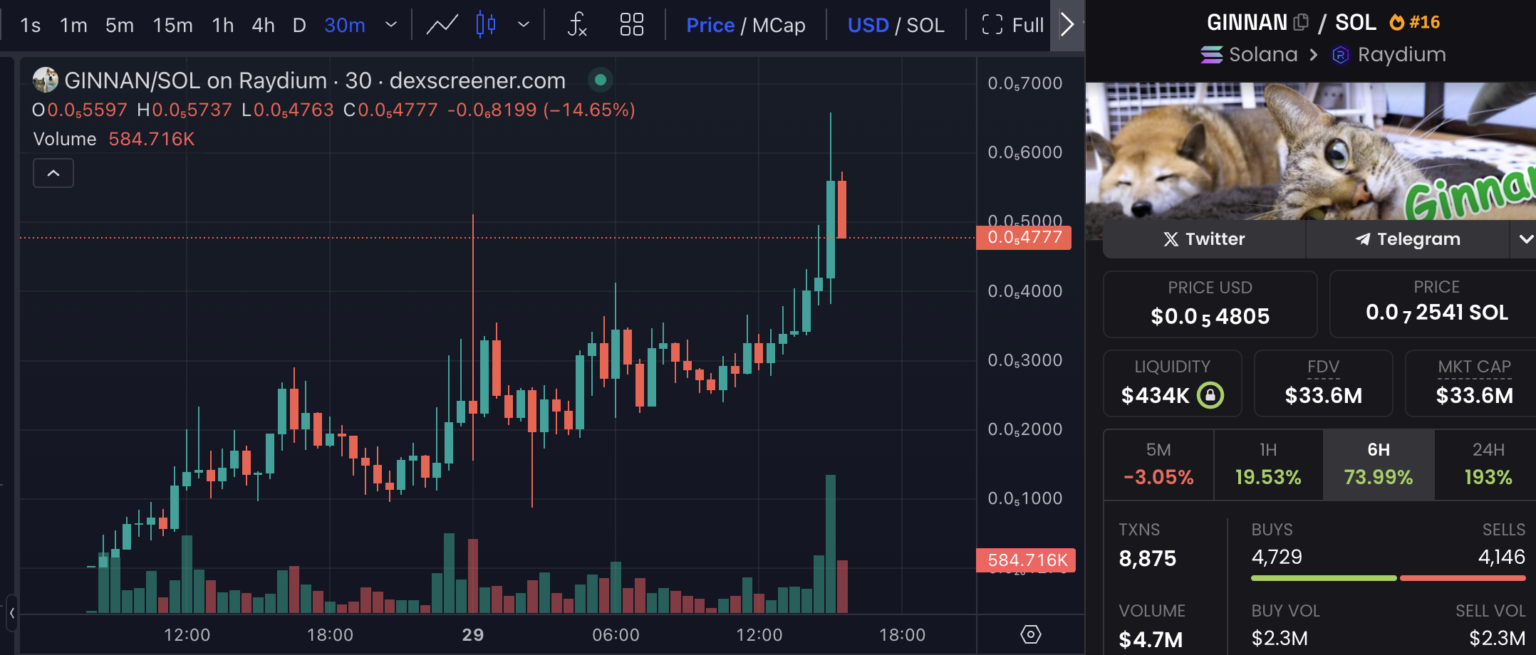This screenshot has height=655, width=1536.
Task: Select the line chart type icon
Action: (x=442, y=25)
